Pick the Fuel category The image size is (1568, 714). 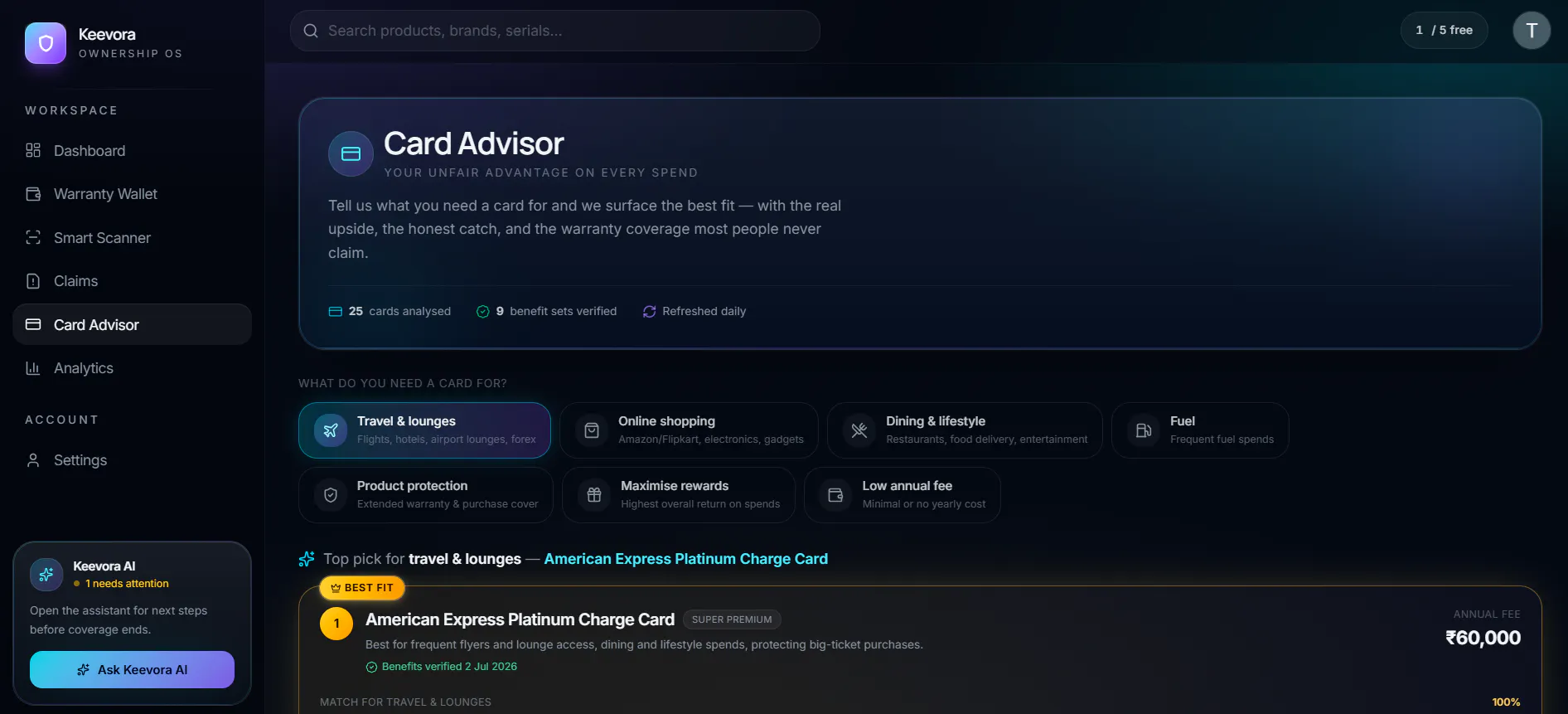click(1200, 430)
